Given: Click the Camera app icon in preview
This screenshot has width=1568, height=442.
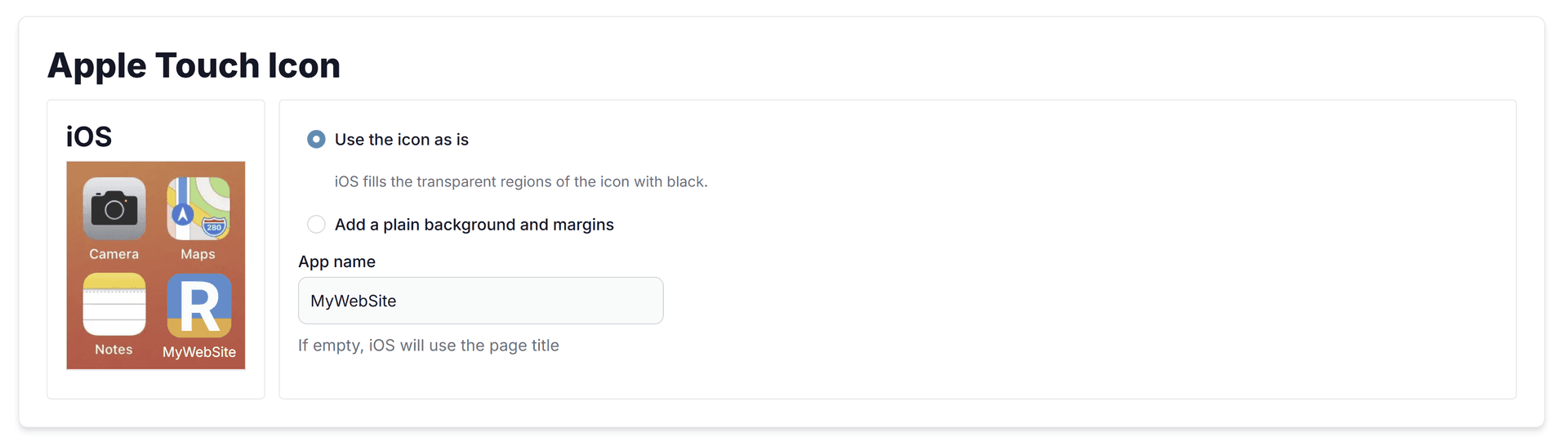Looking at the screenshot, I should (x=114, y=209).
